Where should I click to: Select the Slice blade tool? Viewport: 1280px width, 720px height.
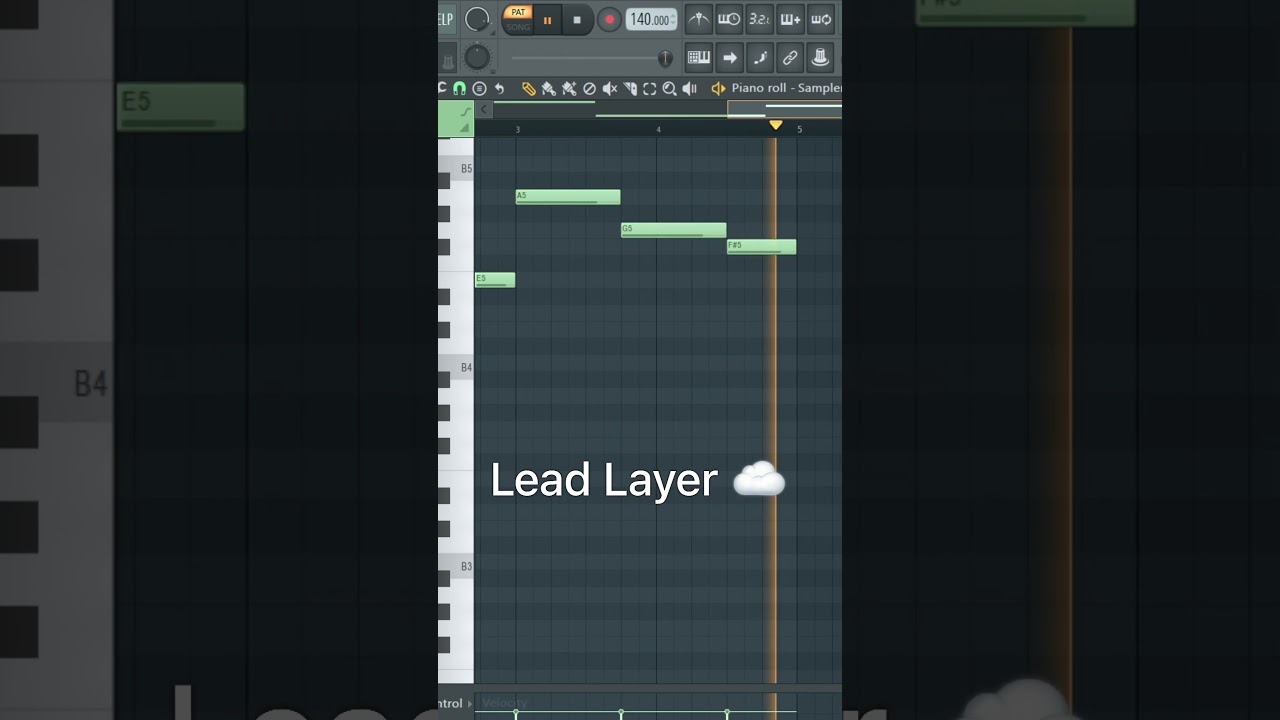tap(629, 88)
